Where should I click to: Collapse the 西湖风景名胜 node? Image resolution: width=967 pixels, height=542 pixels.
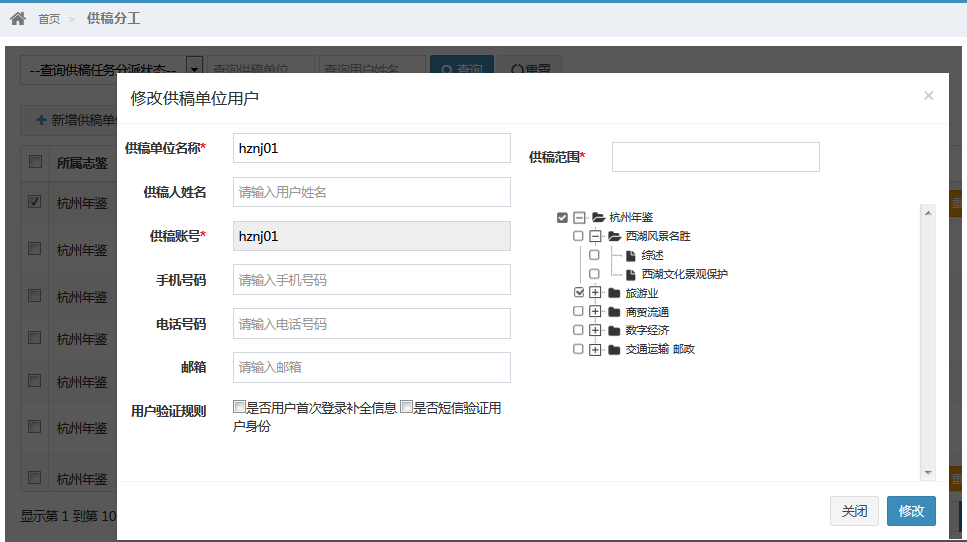coord(595,236)
